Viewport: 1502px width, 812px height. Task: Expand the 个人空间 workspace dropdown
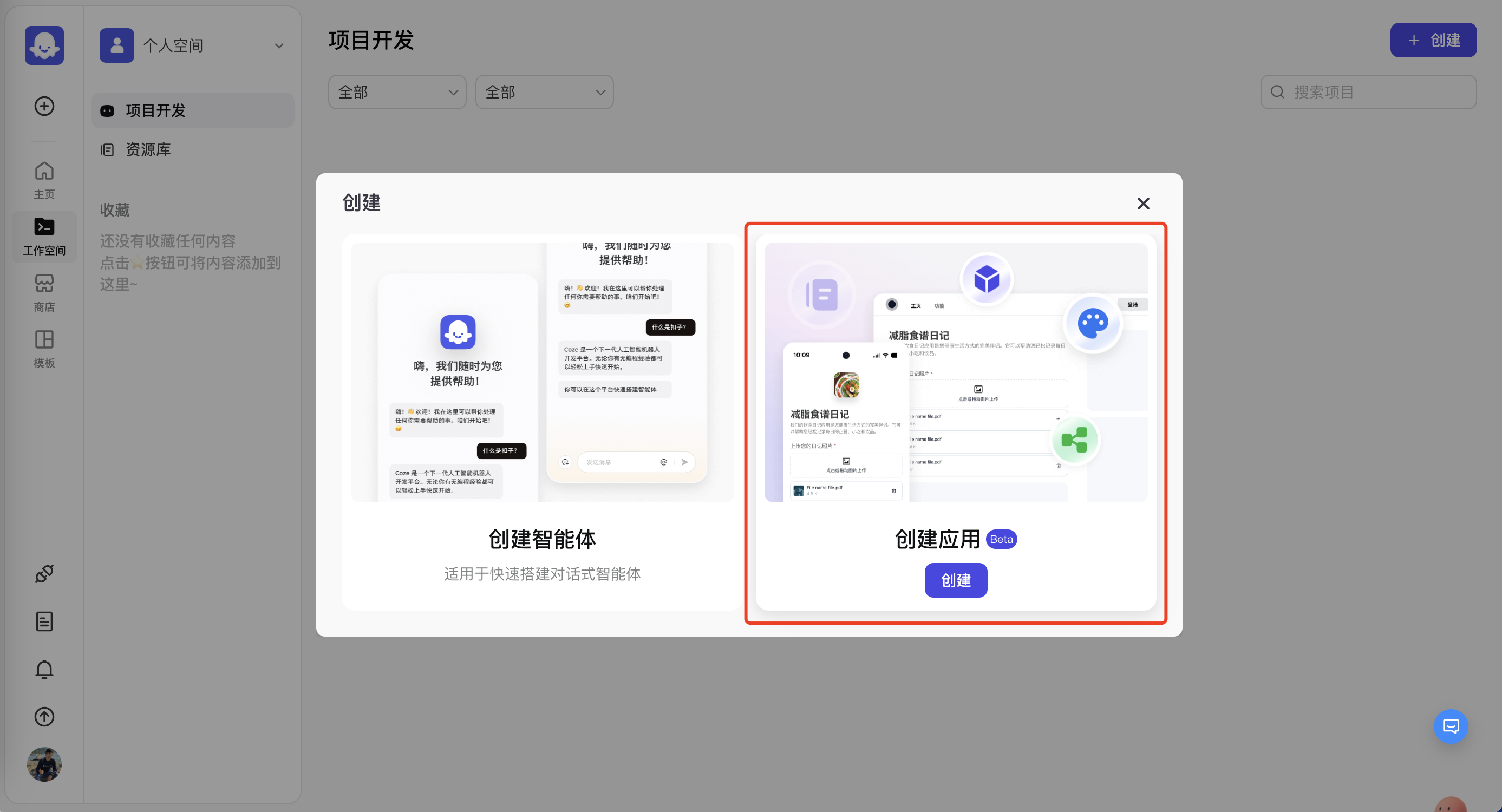pos(192,45)
